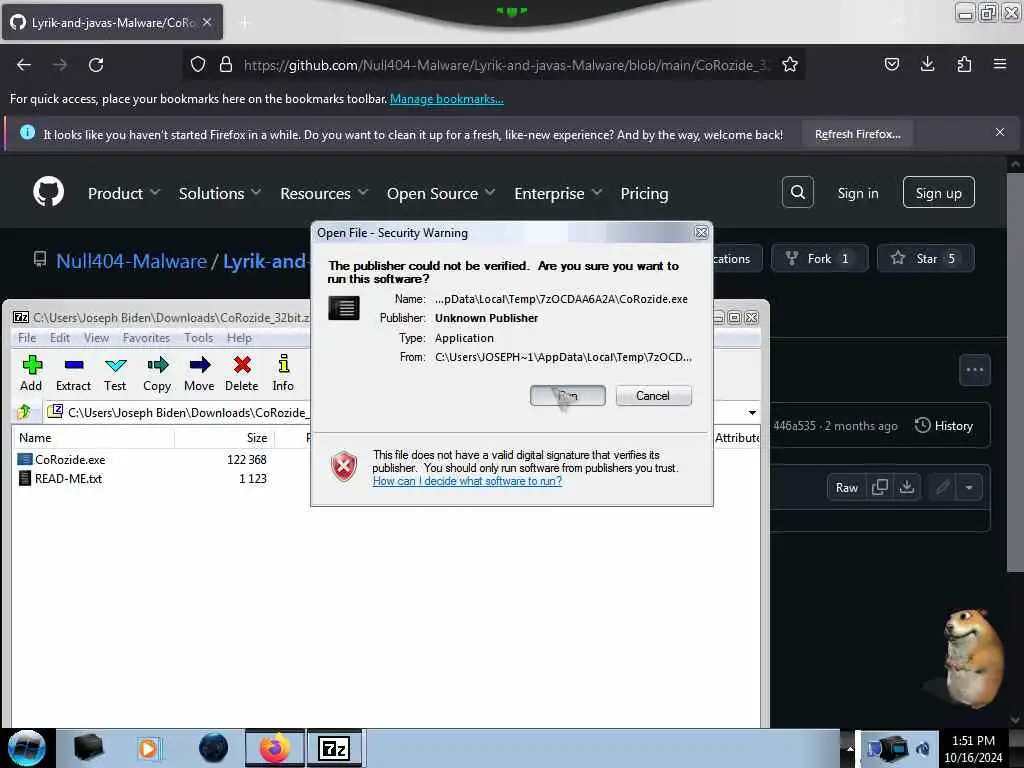Click the Firefox taskbar icon
Viewport: 1024px width, 768px height.
274,748
